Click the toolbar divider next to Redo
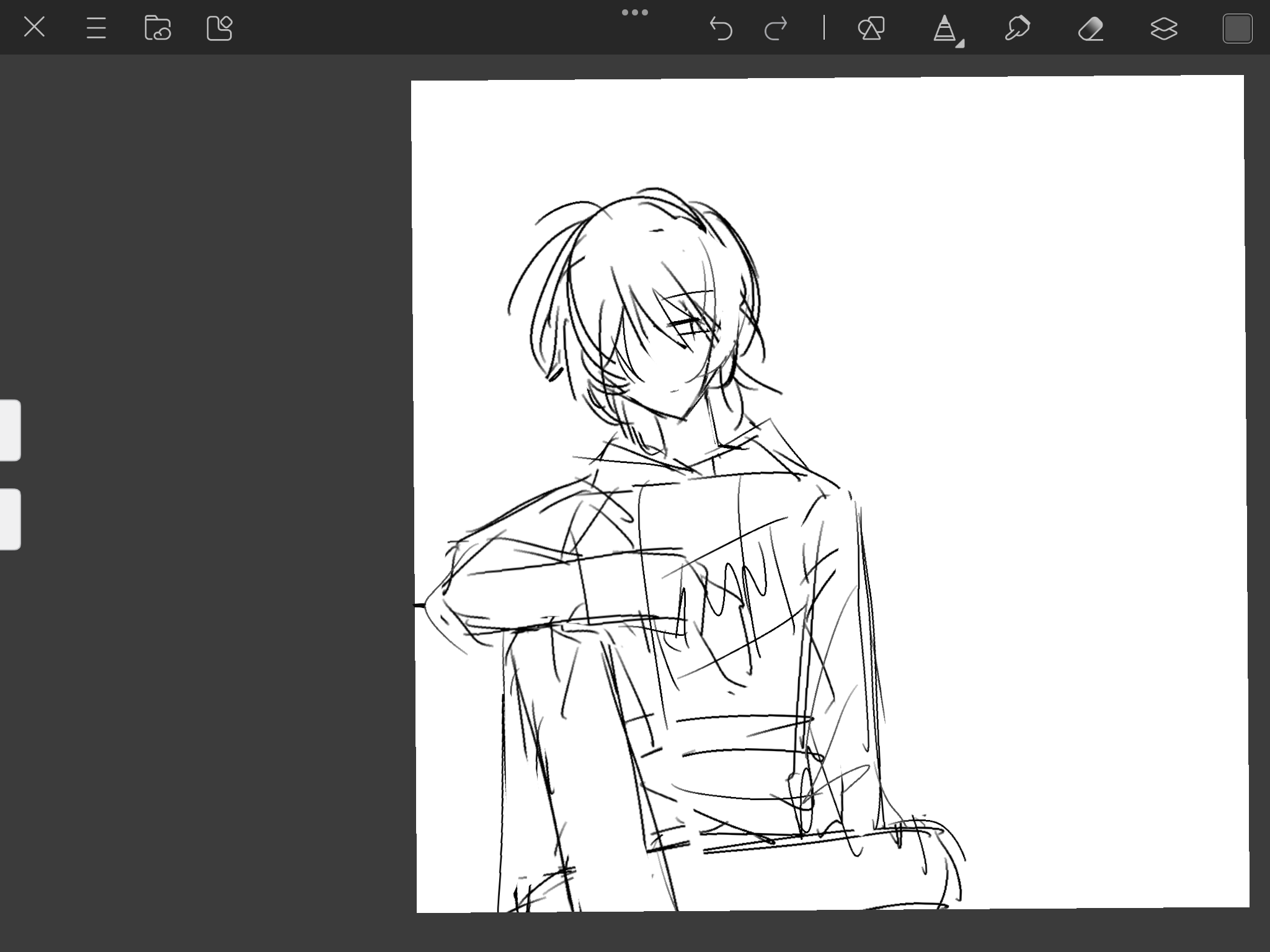Image resolution: width=1270 pixels, height=952 pixels. click(824, 29)
